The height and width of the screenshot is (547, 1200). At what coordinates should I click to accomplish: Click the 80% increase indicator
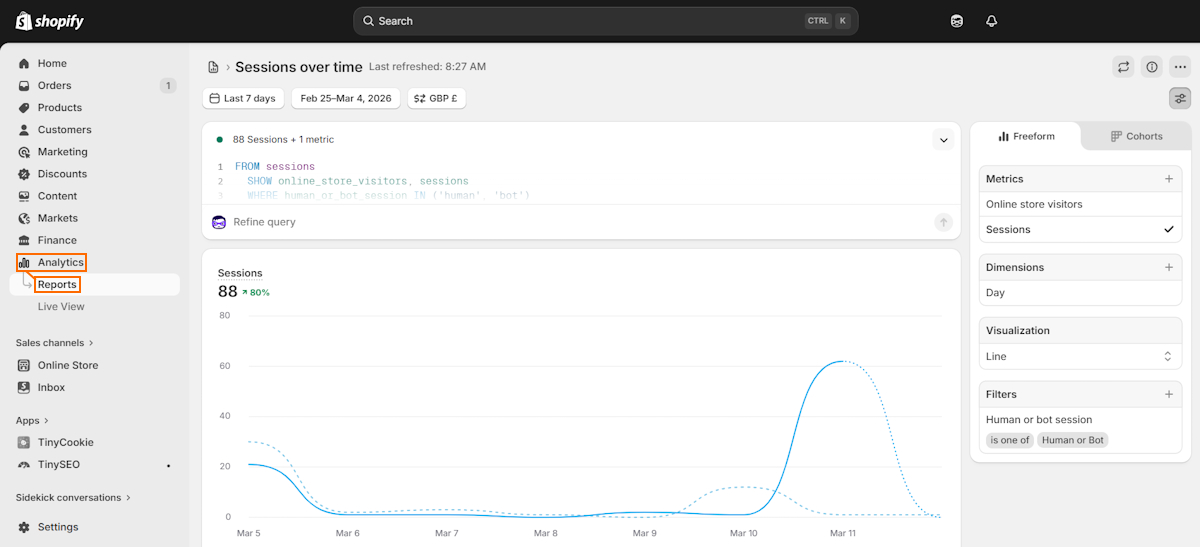[x=255, y=293]
